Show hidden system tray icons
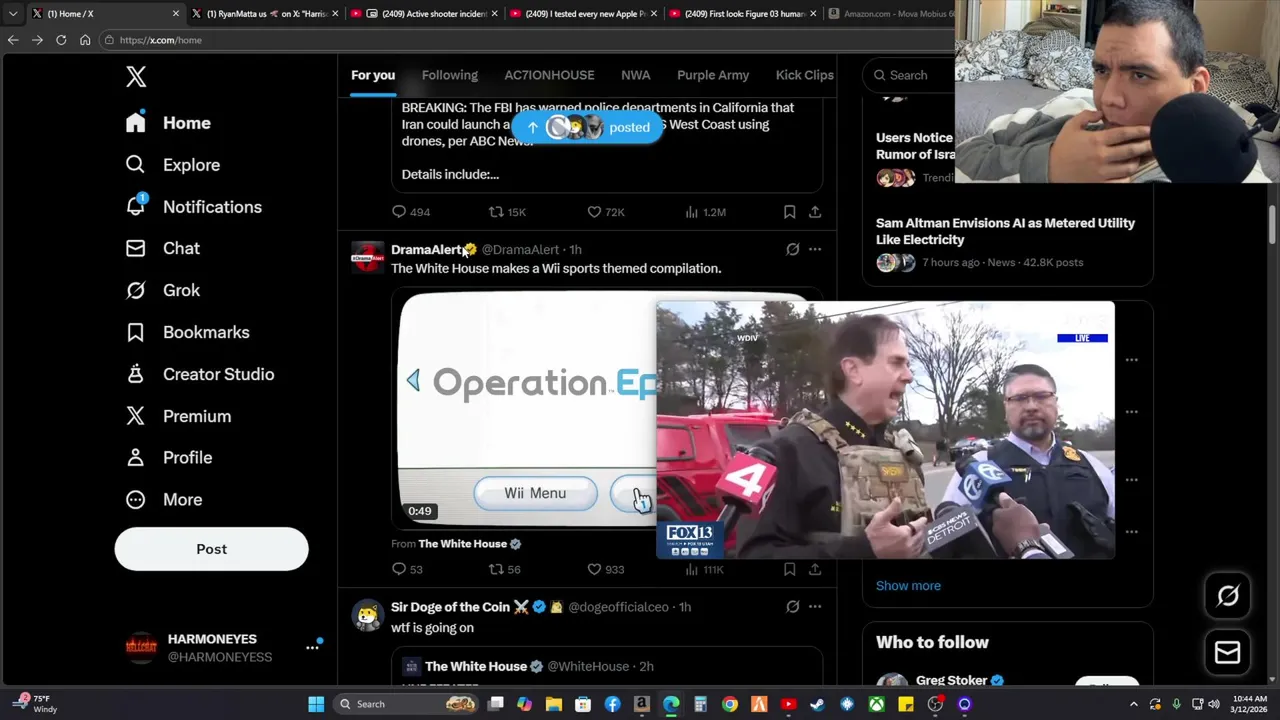The image size is (1280, 720). pos(1133,704)
